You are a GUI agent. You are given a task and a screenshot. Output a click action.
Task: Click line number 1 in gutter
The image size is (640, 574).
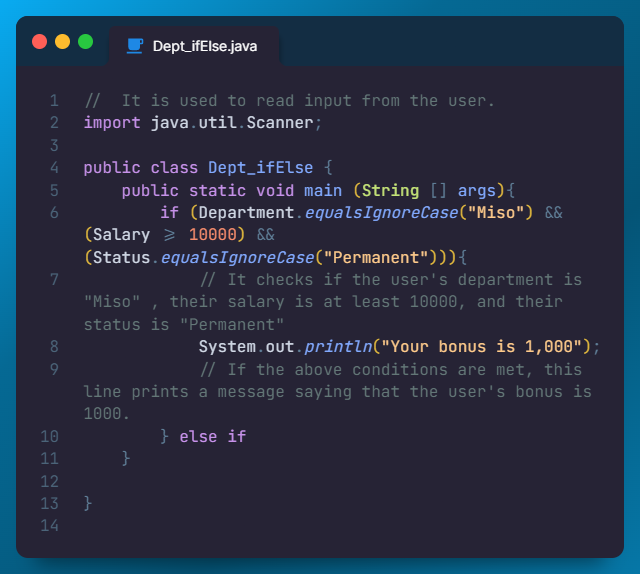(x=54, y=101)
